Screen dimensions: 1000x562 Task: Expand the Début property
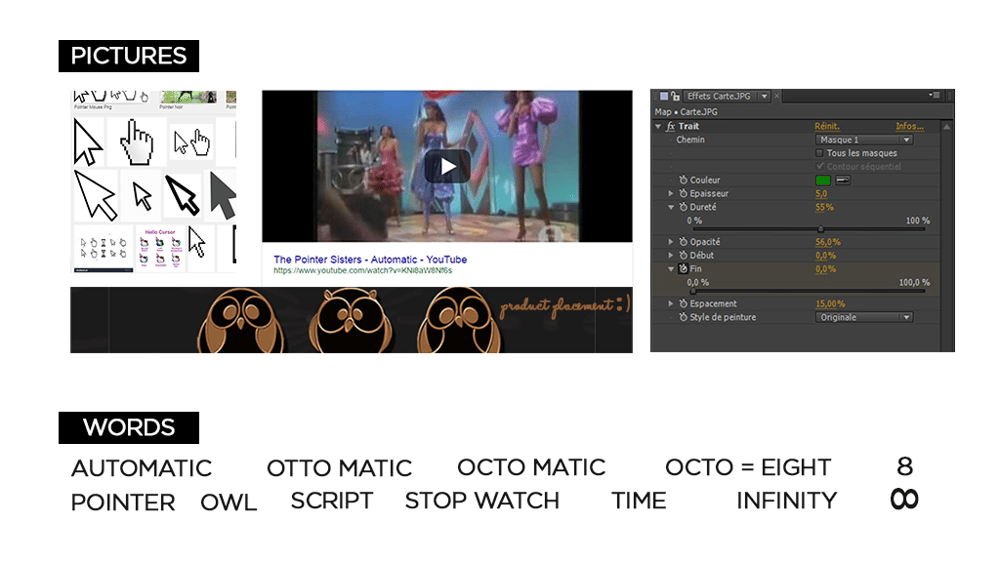pos(671,256)
